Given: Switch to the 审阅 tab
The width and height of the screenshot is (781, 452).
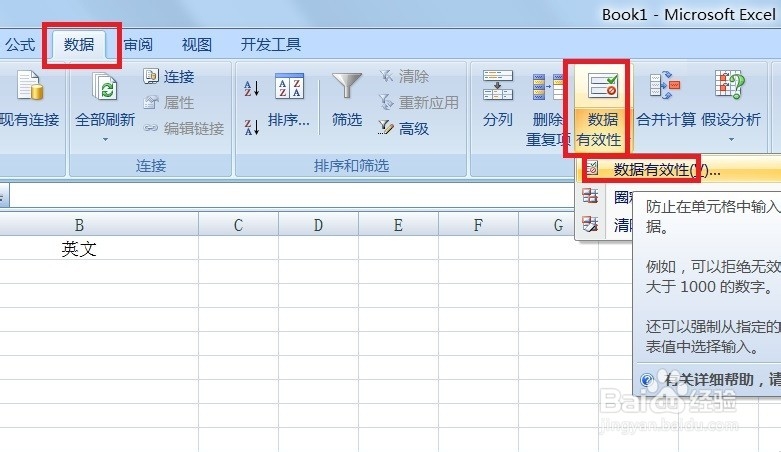Looking at the screenshot, I should point(138,45).
